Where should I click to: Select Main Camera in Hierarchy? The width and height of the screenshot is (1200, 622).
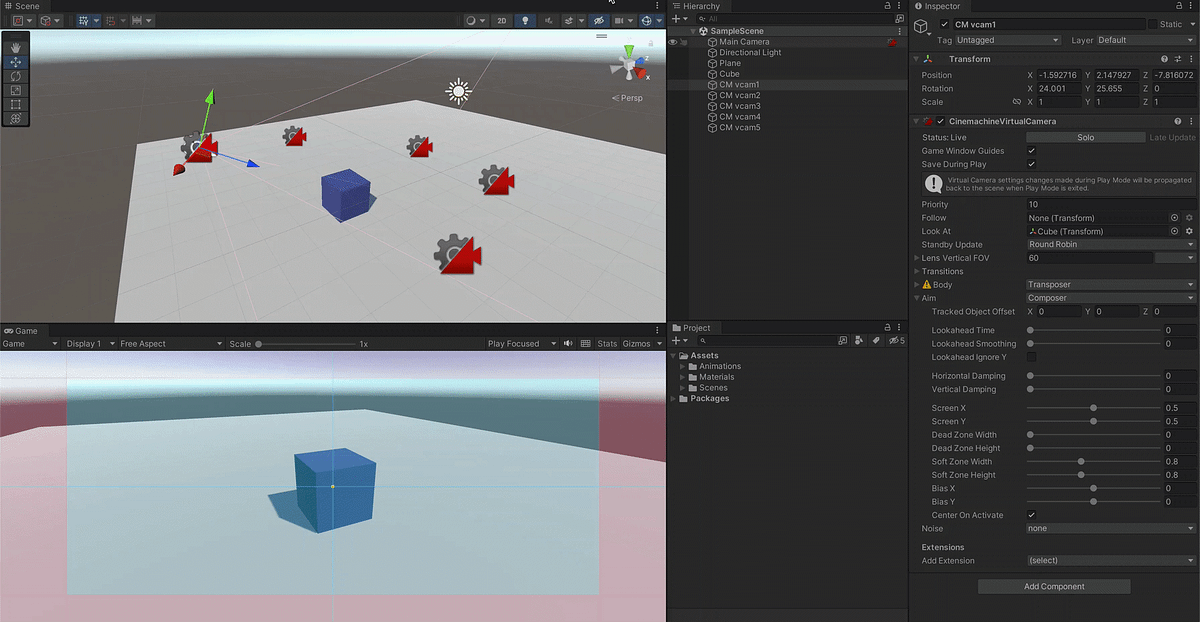pyautogui.click(x=744, y=42)
